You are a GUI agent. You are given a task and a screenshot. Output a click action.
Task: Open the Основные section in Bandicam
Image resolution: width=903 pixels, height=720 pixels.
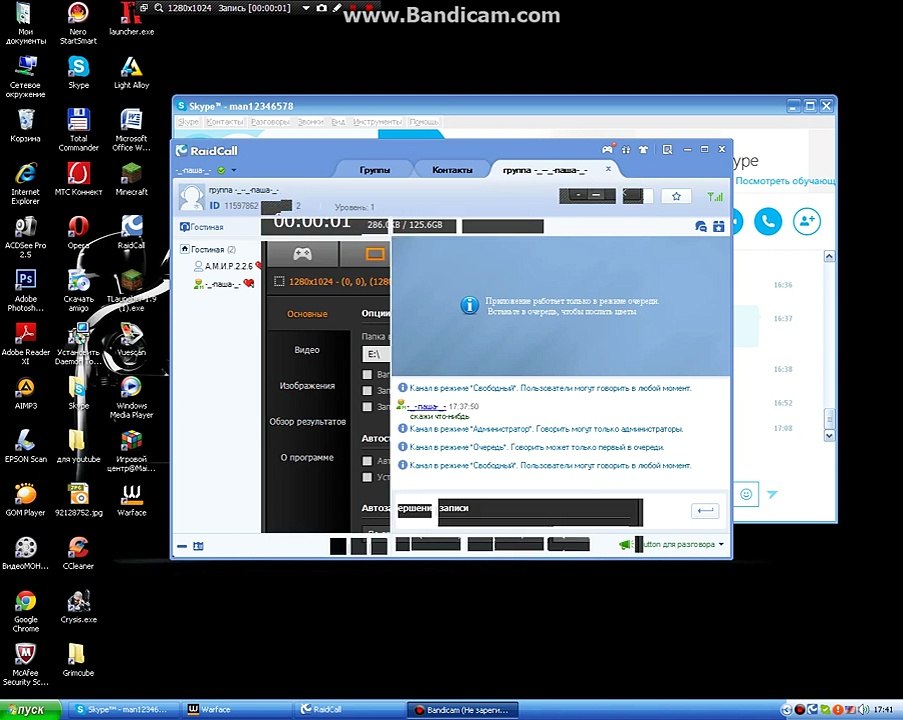[307, 314]
